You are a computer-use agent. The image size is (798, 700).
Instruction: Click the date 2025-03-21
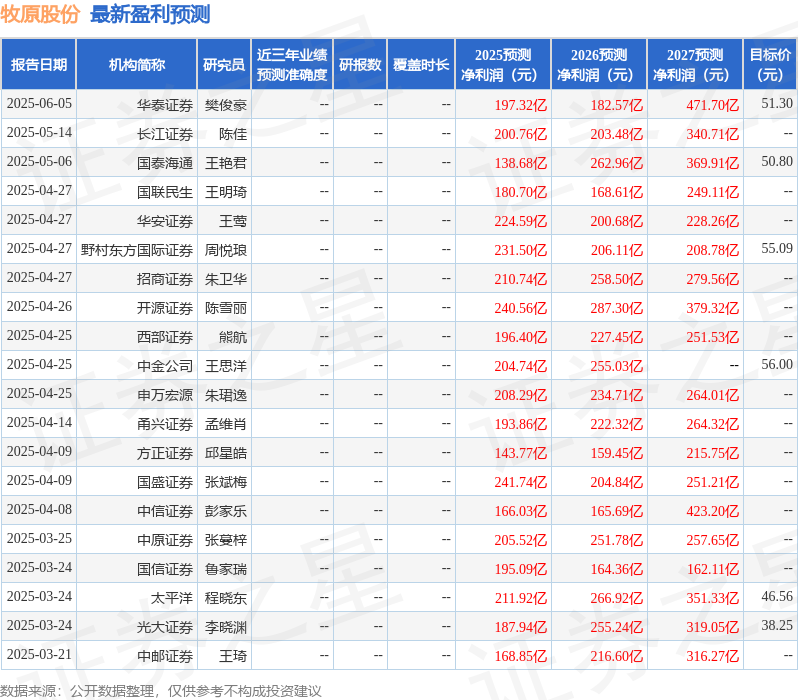[39, 654]
